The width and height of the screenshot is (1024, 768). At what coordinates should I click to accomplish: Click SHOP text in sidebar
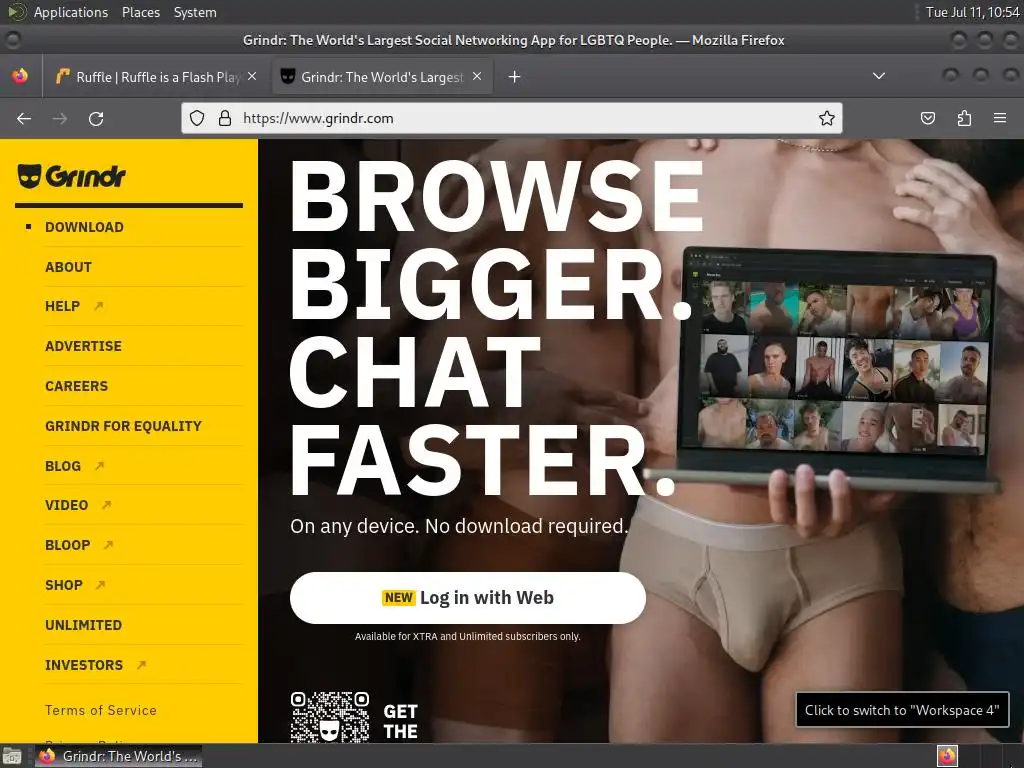pos(64,585)
